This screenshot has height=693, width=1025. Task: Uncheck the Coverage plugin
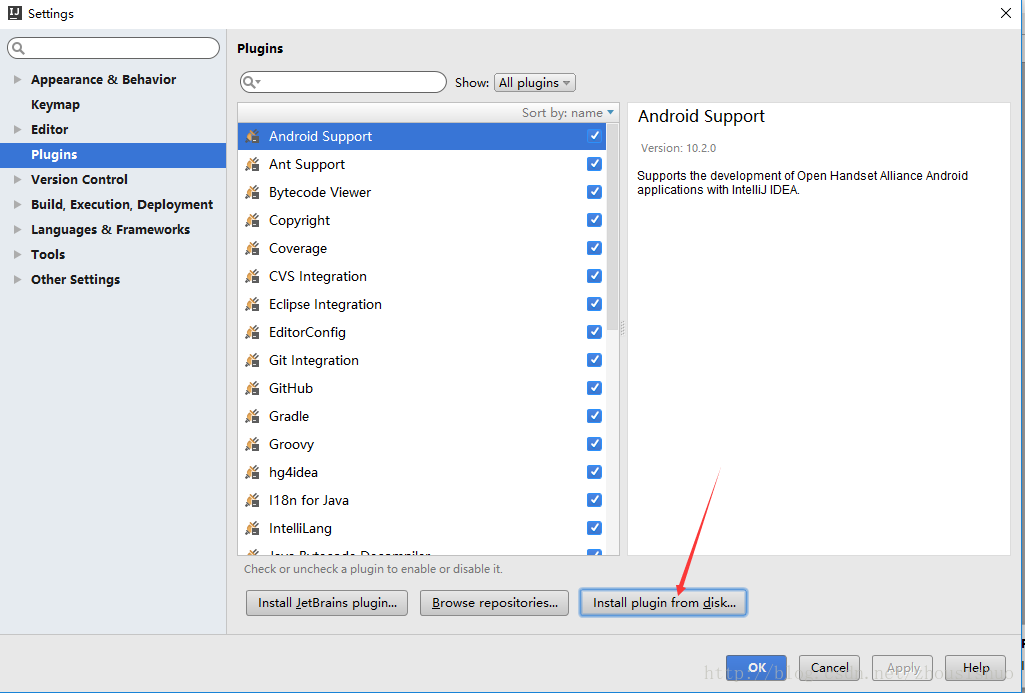tap(594, 248)
